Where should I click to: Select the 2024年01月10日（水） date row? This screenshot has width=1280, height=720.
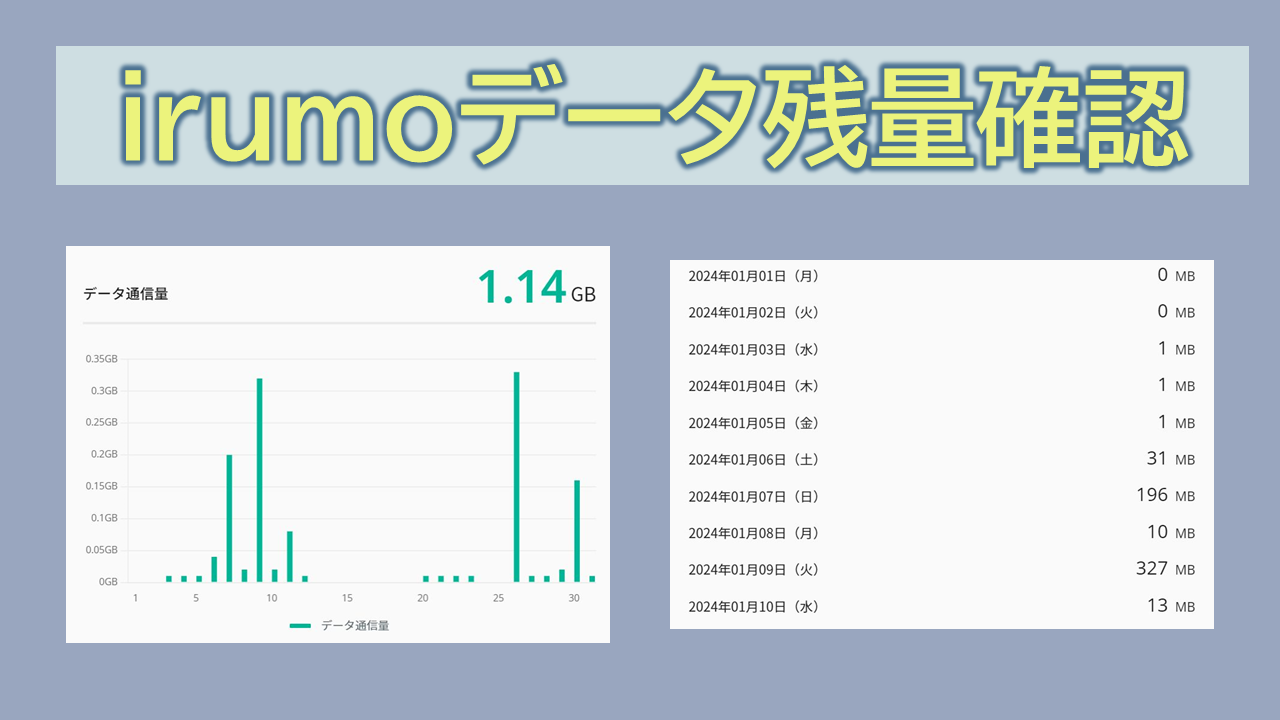click(942, 606)
